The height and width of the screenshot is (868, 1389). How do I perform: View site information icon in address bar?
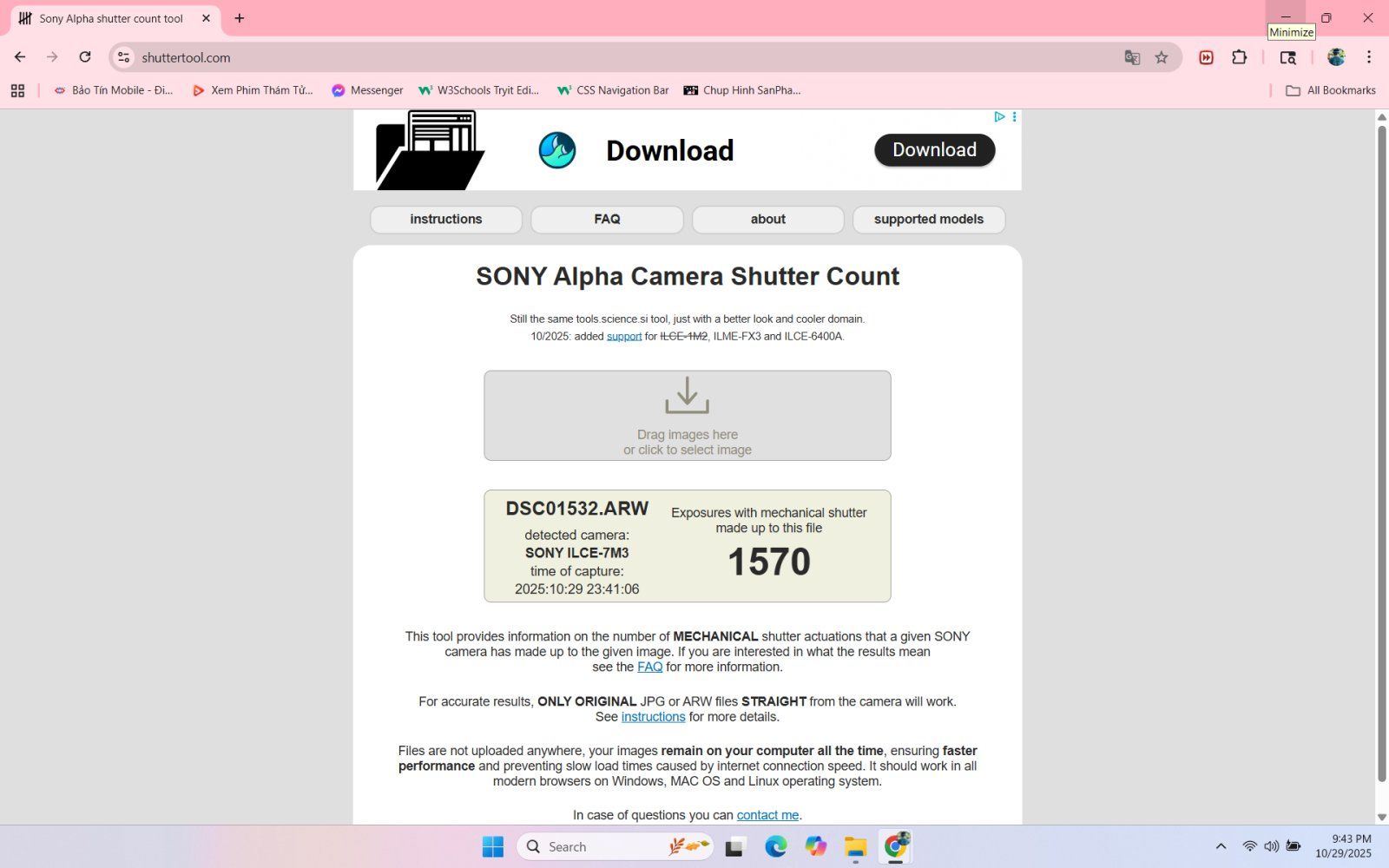click(x=124, y=57)
